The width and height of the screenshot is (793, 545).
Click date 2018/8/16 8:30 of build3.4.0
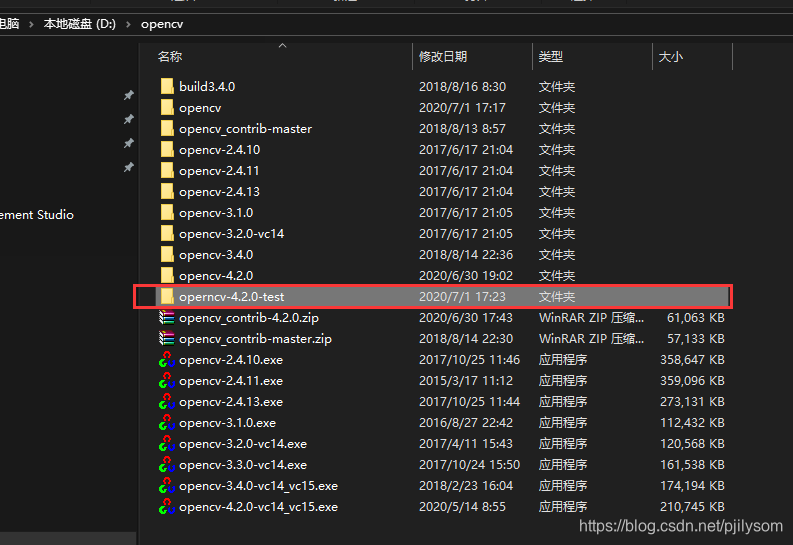[x=462, y=86]
